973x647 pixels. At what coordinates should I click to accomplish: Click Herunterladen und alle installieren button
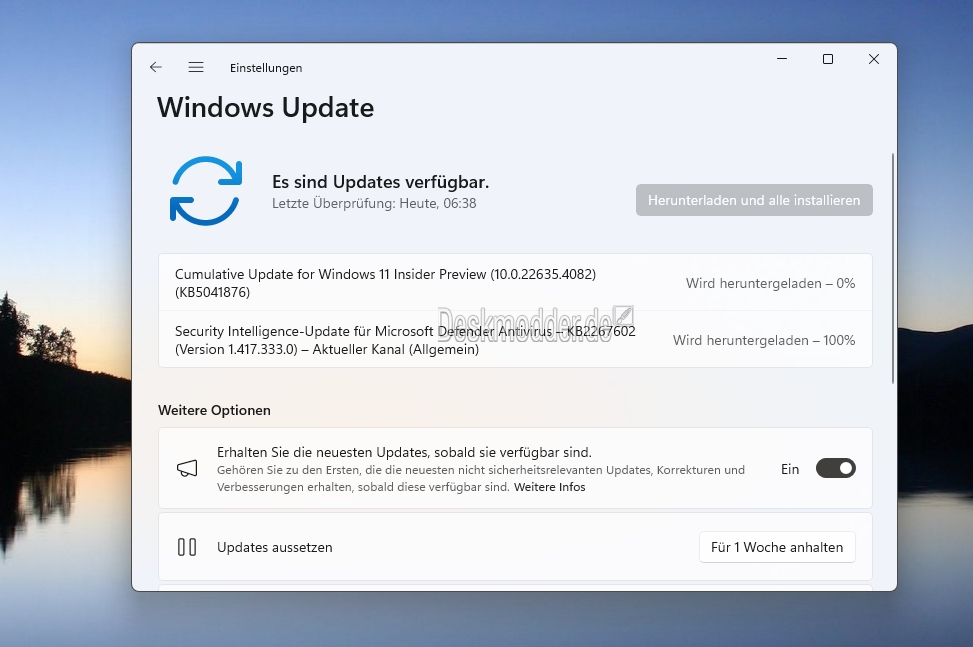click(x=754, y=200)
